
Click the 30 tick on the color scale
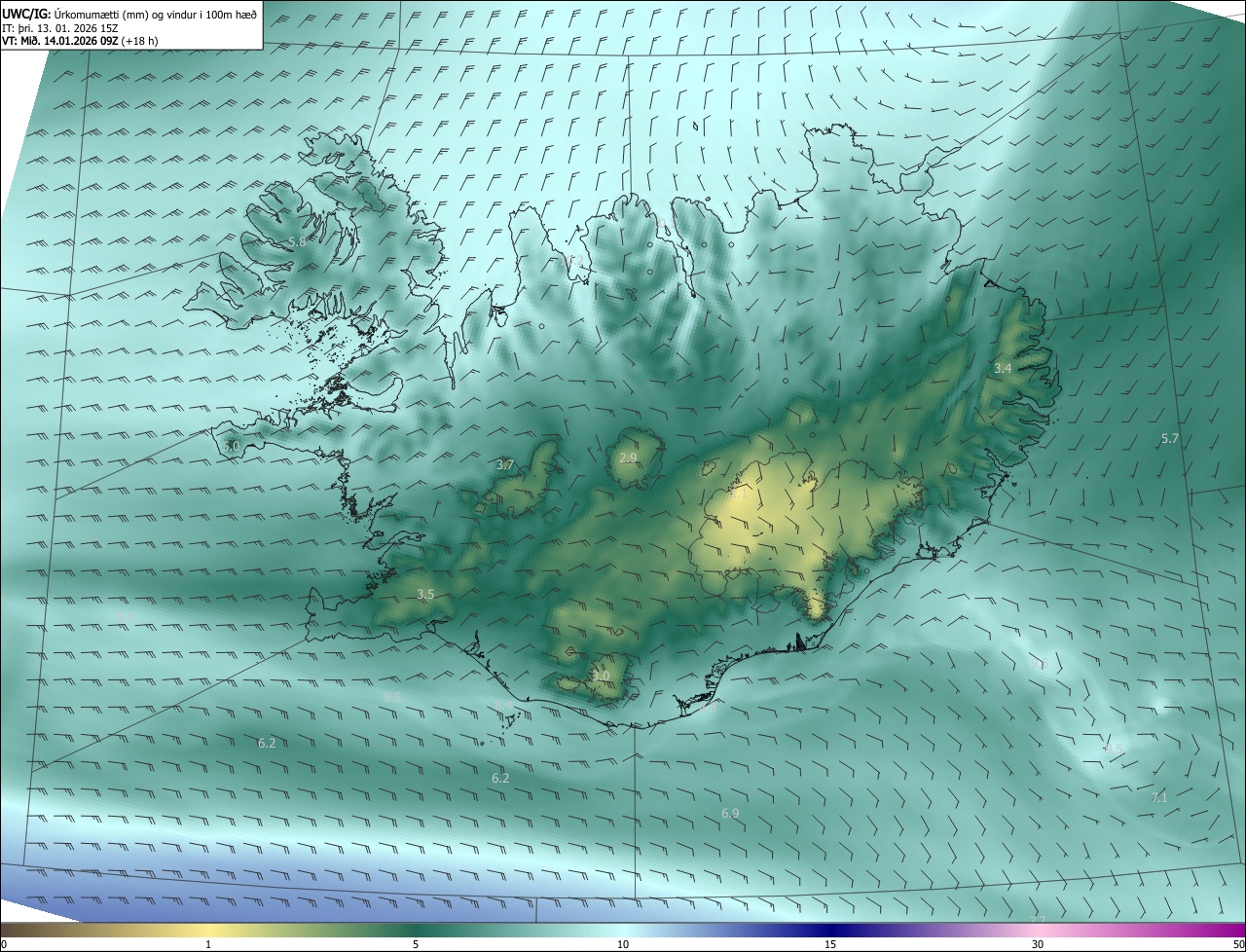coord(1038,944)
